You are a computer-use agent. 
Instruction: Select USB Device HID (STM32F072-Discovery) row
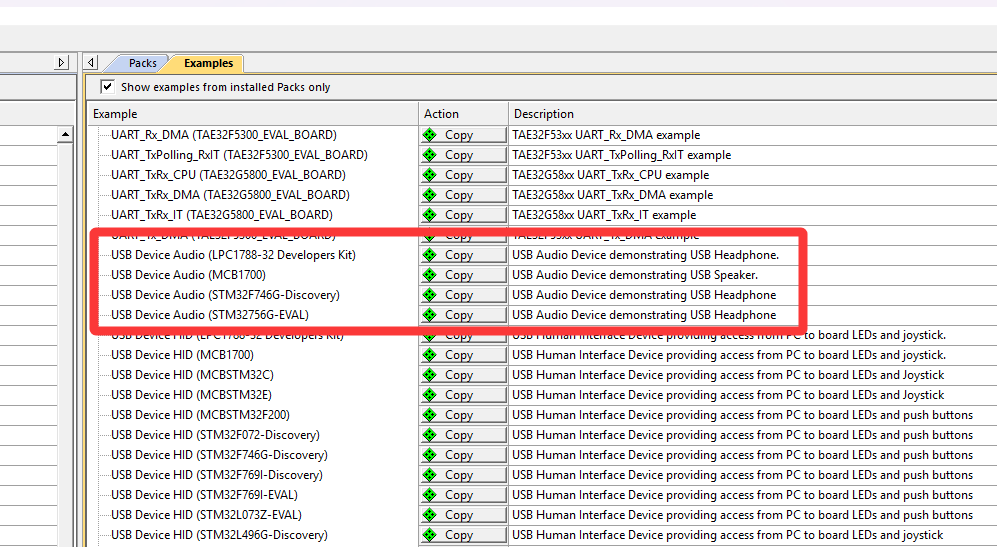pyautogui.click(x=216, y=435)
